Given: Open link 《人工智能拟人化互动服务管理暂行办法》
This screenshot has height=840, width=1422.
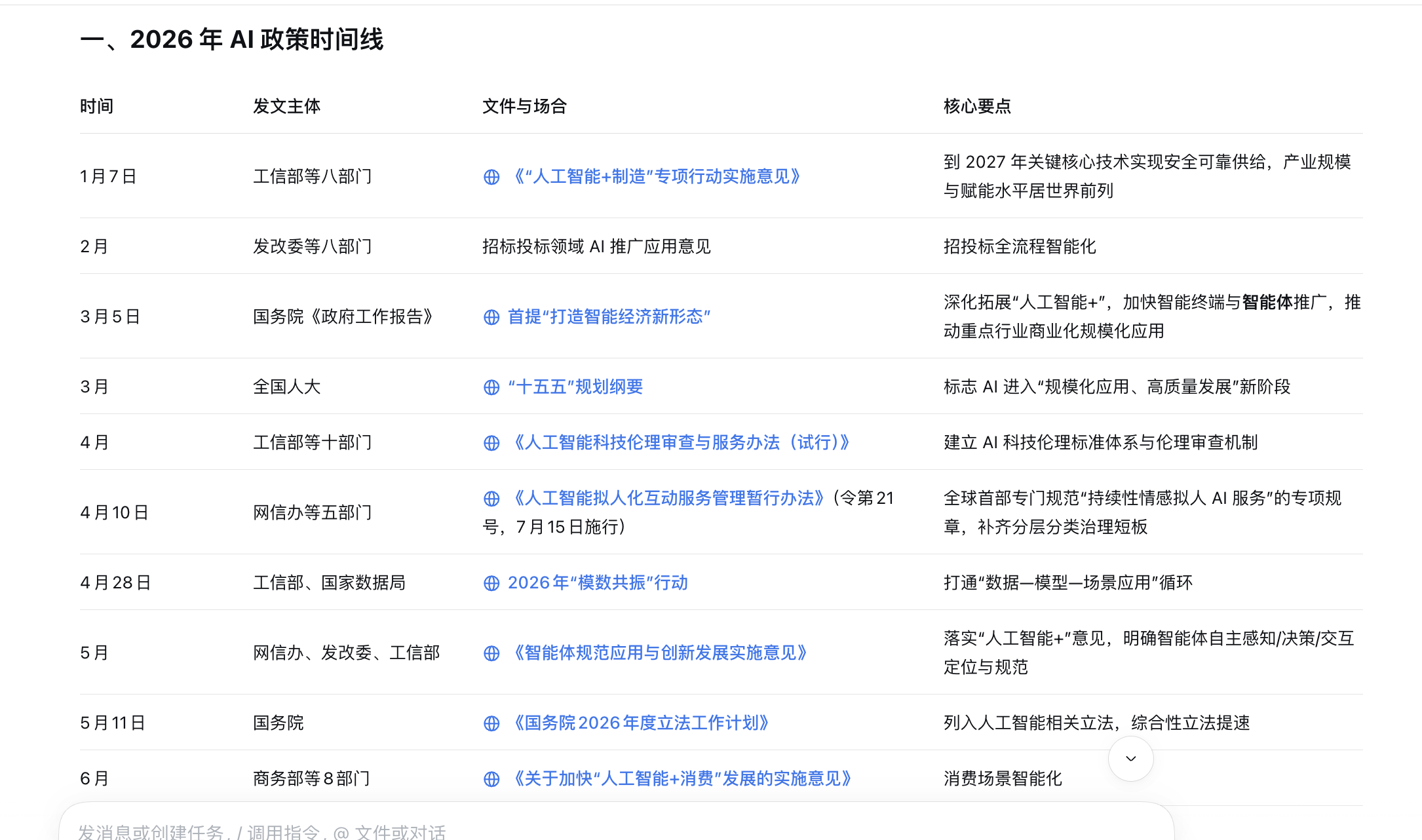Looking at the screenshot, I should [668, 498].
